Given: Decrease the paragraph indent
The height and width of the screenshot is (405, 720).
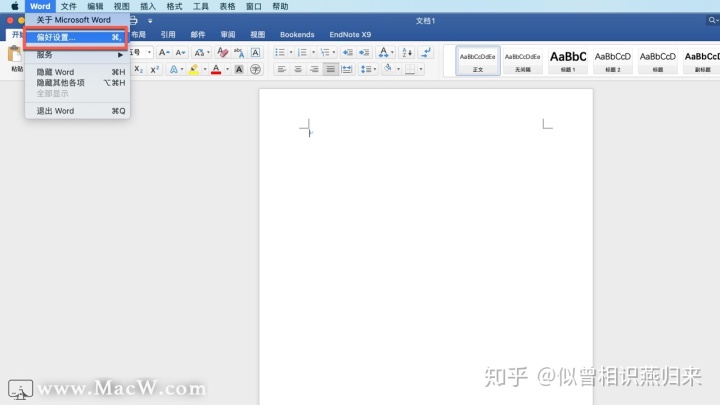Looking at the screenshot, I should pos(348,52).
